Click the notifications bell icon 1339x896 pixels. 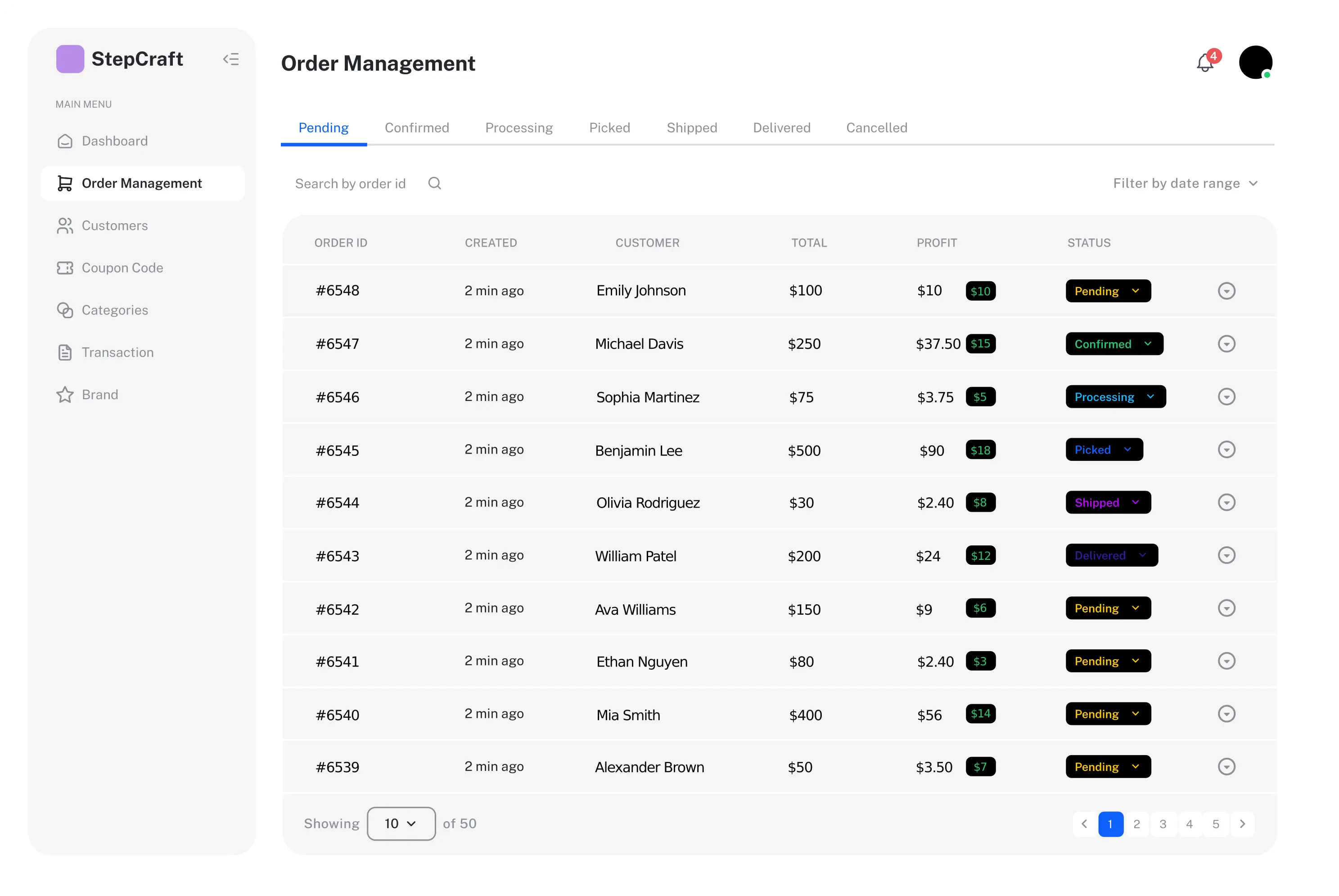[1205, 62]
